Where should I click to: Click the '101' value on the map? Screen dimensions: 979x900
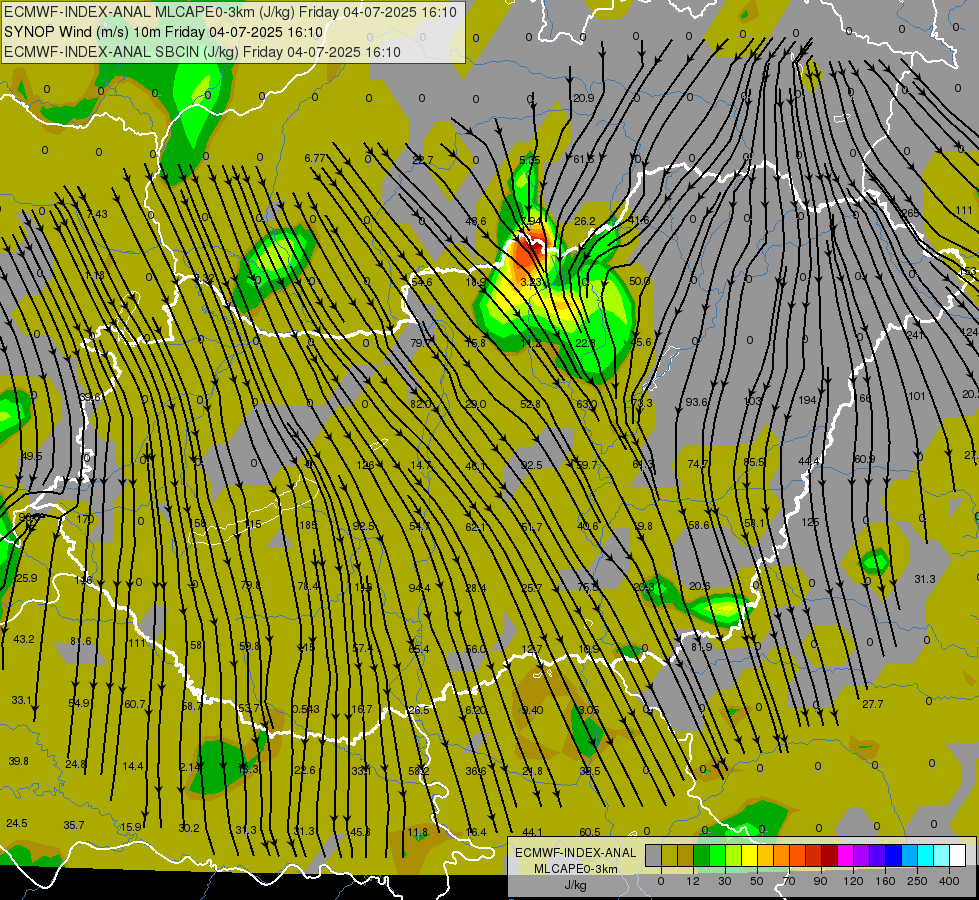pyautogui.click(x=917, y=396)
